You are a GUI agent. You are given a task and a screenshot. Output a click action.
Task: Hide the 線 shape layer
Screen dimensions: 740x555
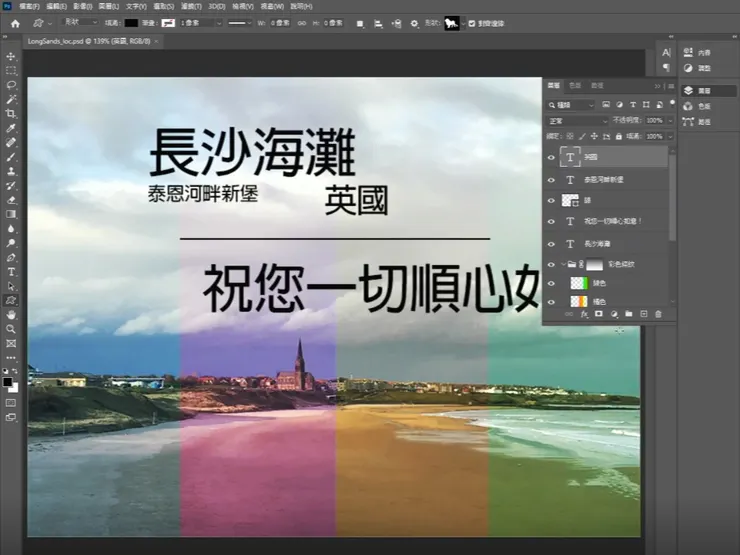pyautogui.click(x=551, y=201)
